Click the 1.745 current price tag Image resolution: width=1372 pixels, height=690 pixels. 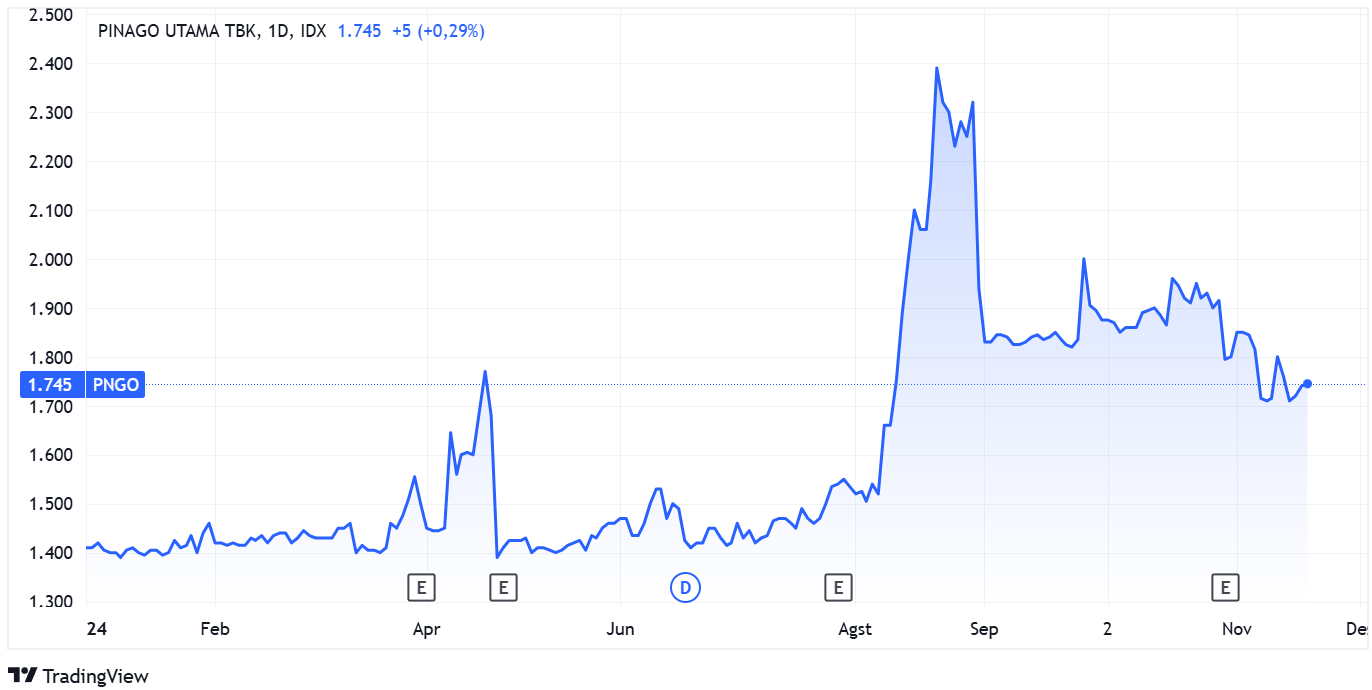click(x=52, y=384)
